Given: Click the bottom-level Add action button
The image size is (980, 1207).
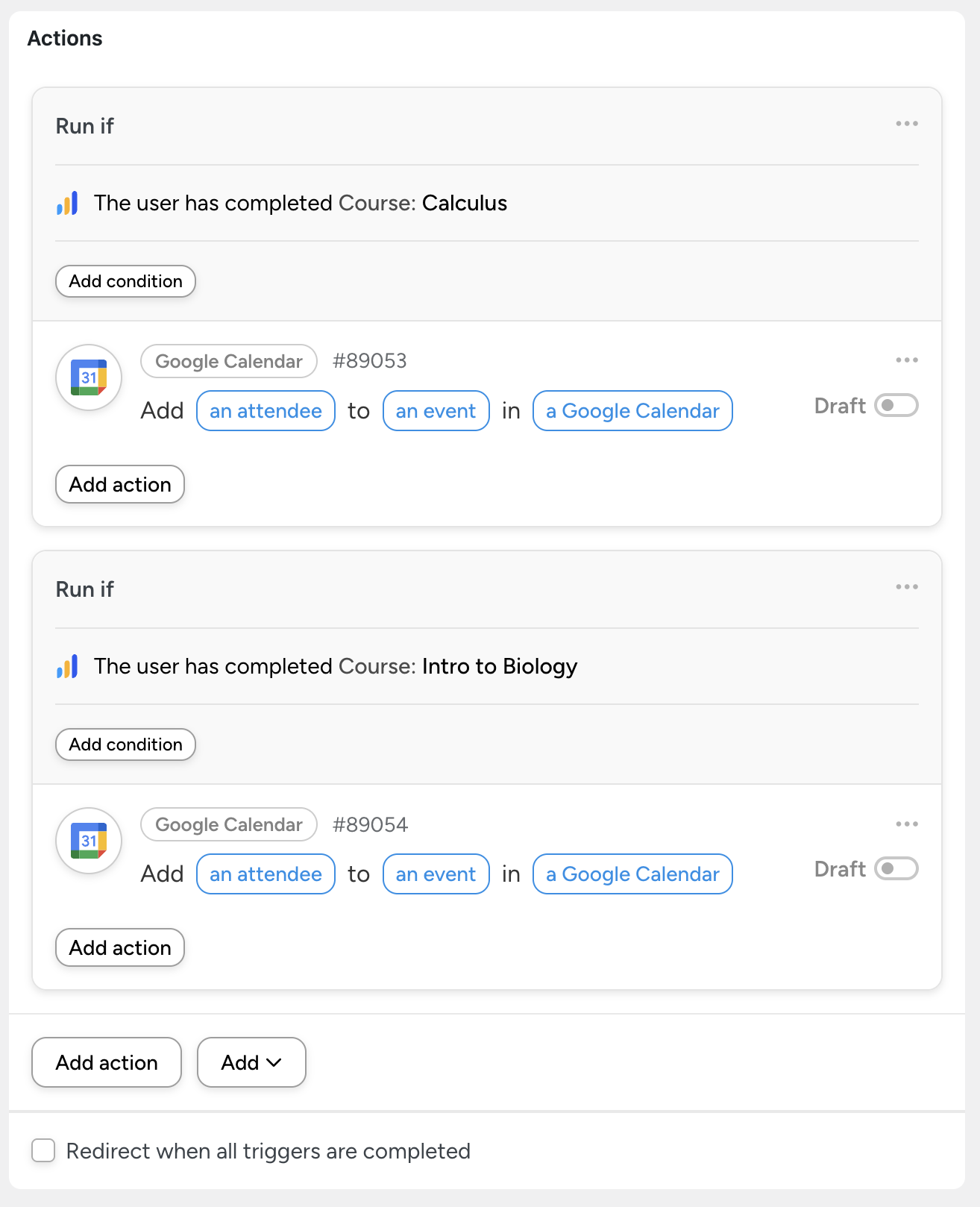Looking at the screenshot, I should click(x=107, y=1062).
